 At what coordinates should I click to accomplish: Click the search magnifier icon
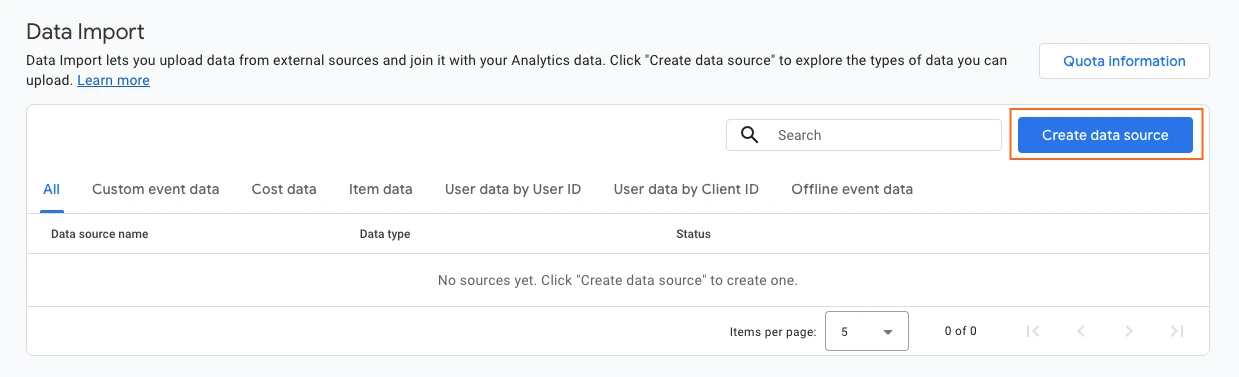749,135
